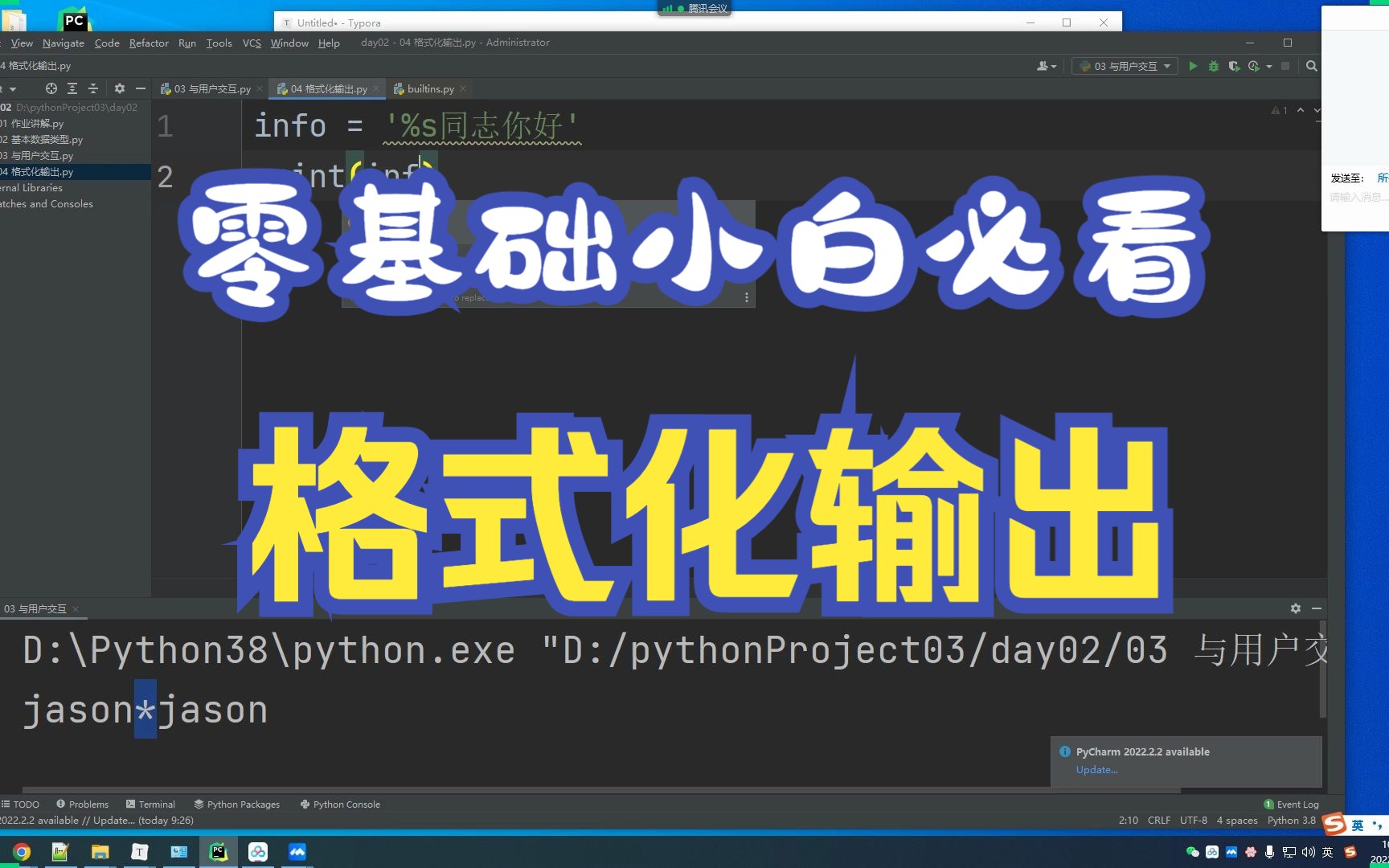The width and height of the screenshot is (1389, 868).
Task: Open Run panel settings gear
Action: [1296, 608]
